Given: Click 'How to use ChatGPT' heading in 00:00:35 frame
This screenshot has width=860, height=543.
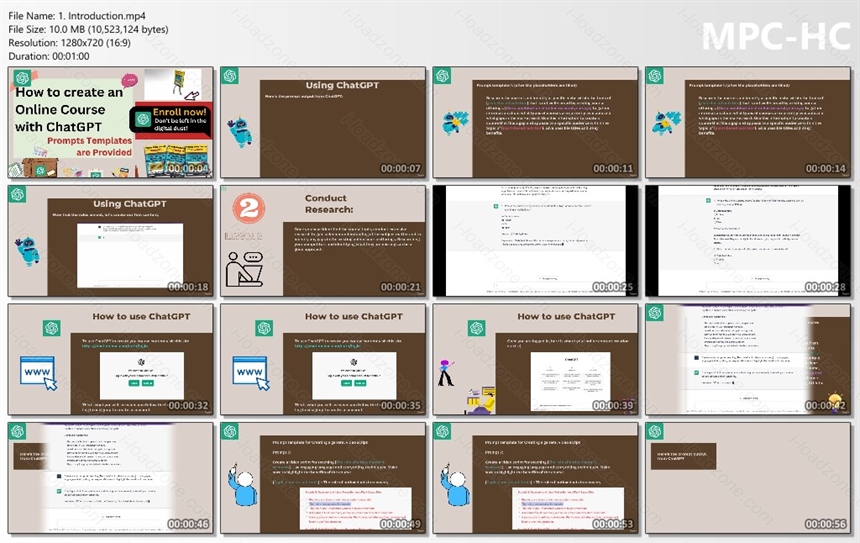Looking at the screenshot, I should pos(354,316).
